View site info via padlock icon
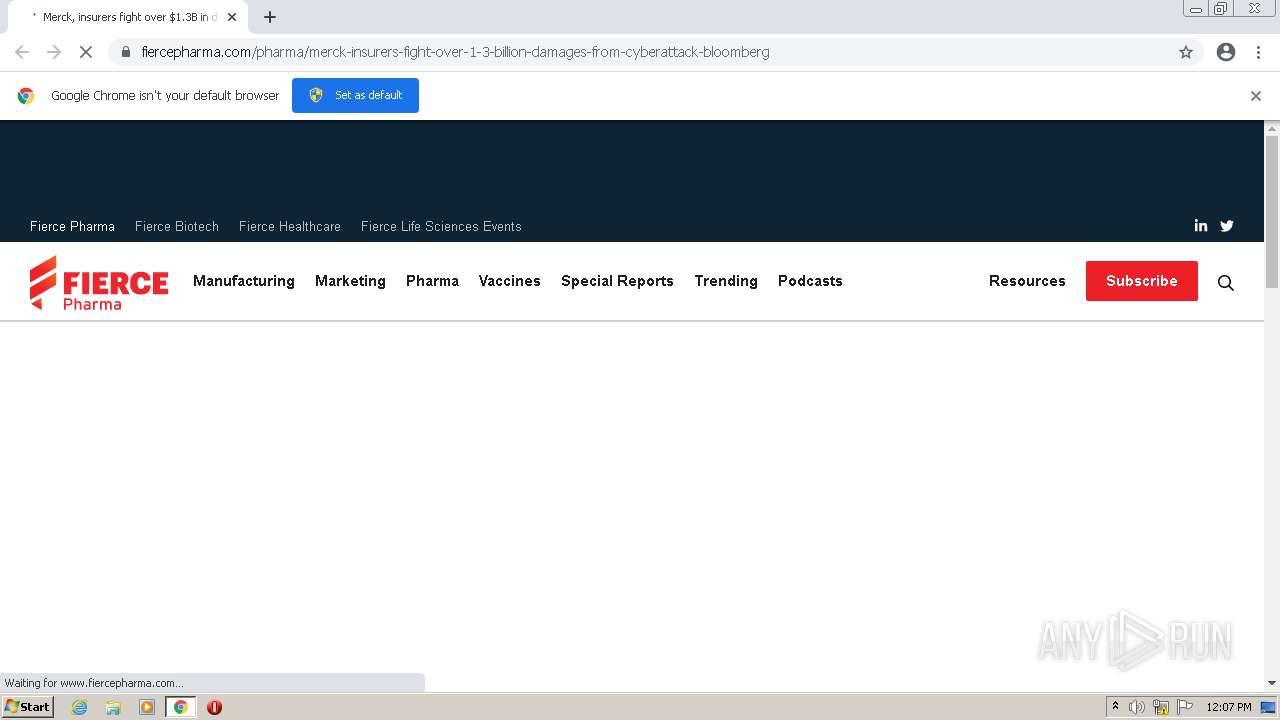The height and width of the screenshot is (720, 1280). coord(126,52)
